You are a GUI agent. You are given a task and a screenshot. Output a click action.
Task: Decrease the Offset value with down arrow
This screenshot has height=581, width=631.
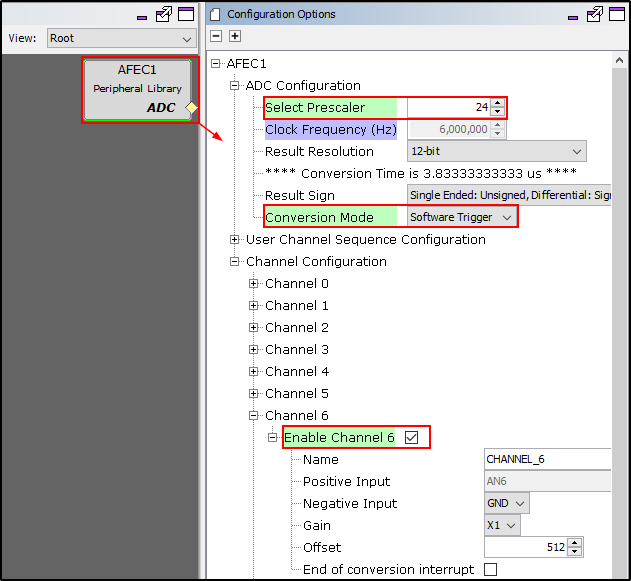(x=575, y=552)
